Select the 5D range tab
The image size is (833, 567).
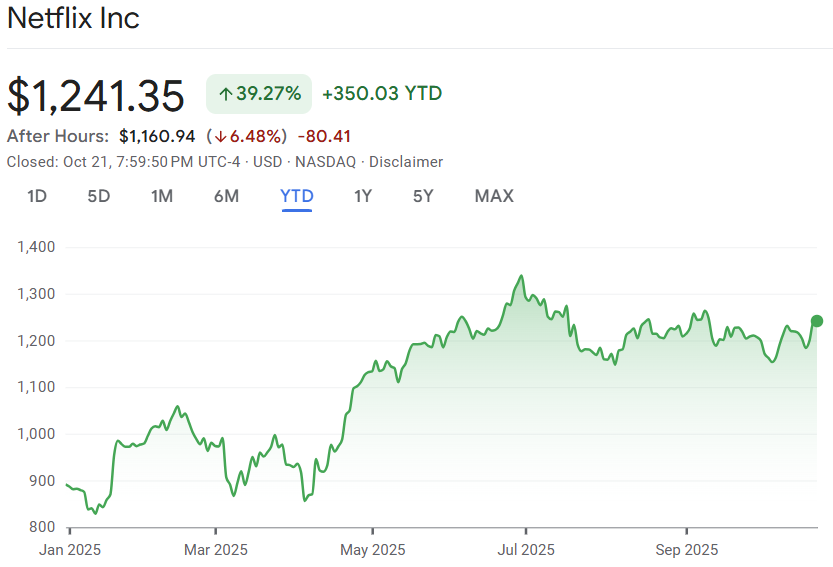(x=98, y=196)
